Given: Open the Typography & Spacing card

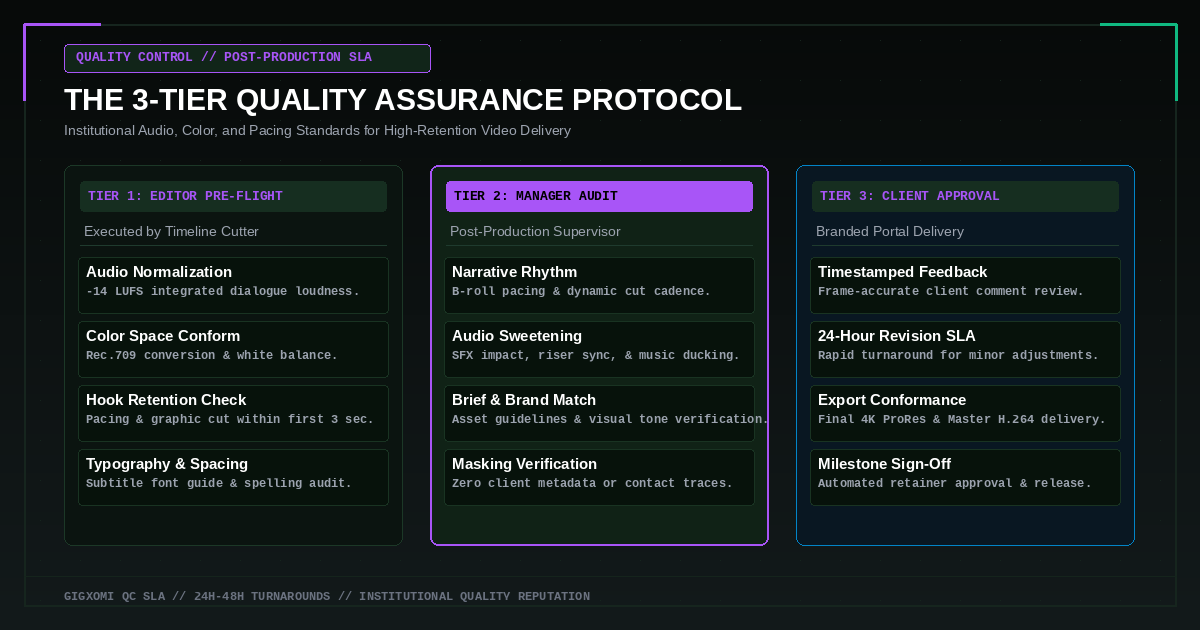Looking at the screenshot, I should pyautogui.click(x=233, y=477).
